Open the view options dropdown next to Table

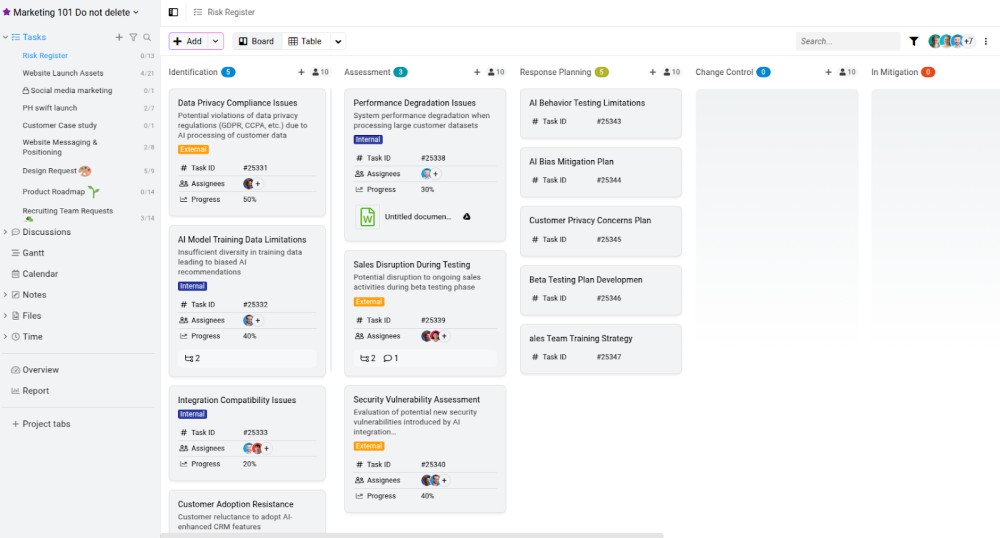(x=338, y=41)
